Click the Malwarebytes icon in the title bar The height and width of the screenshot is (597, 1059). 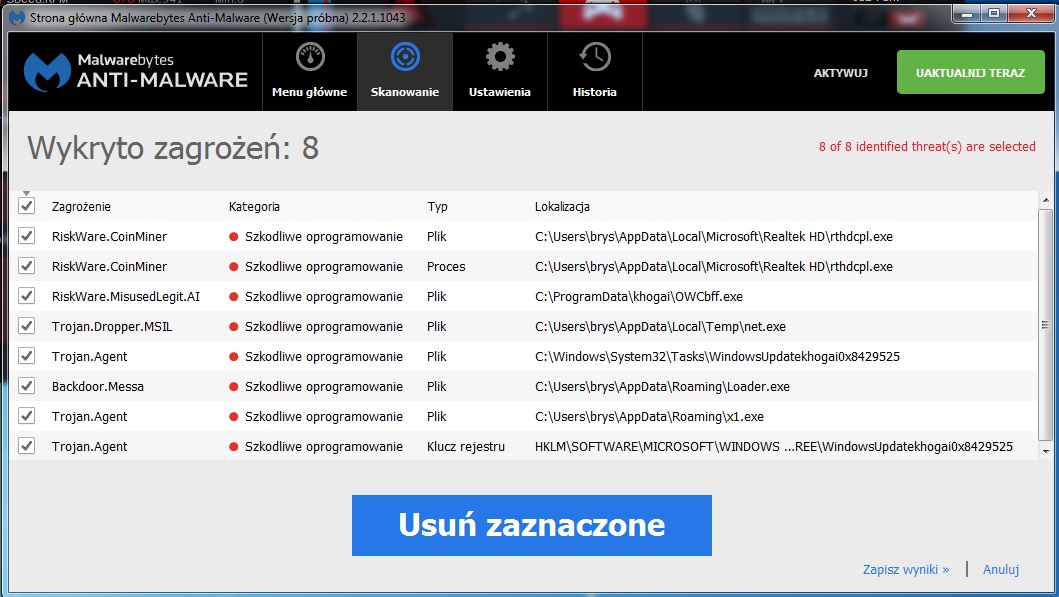(17, 18)
